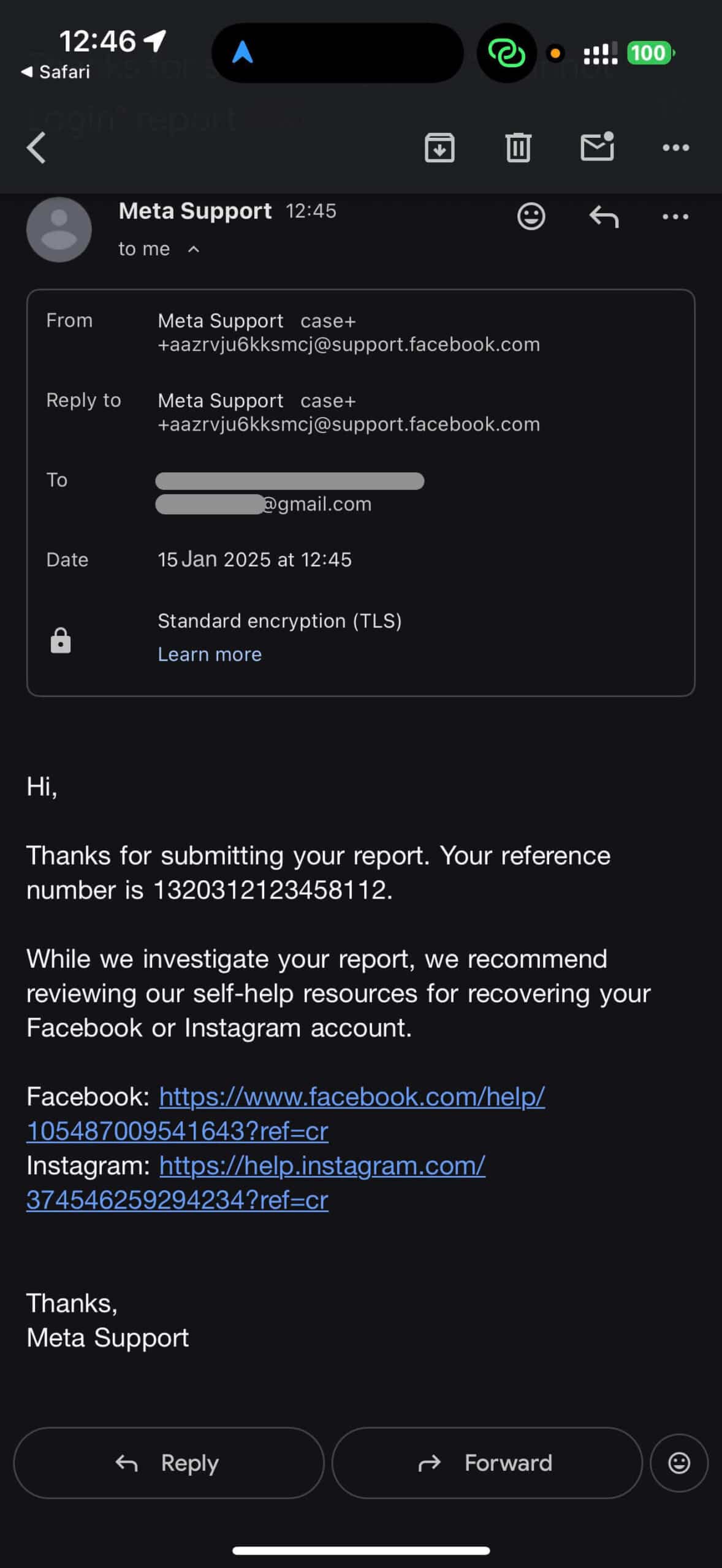Mark the email as unread

click(x=597, y=147)
